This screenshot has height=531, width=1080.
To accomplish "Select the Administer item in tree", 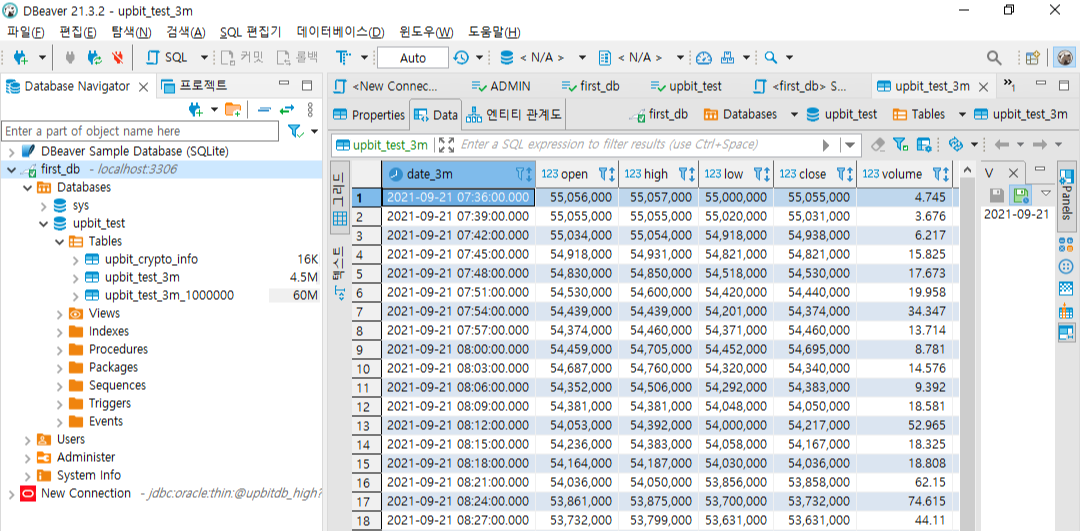I will [x=85, y=457].
